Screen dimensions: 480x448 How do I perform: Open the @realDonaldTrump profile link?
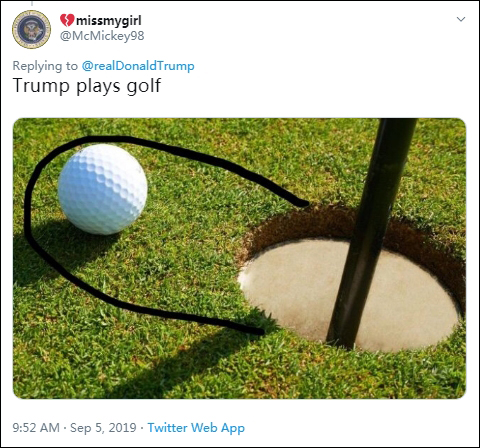pyautogui.click(x=138, y=66)
